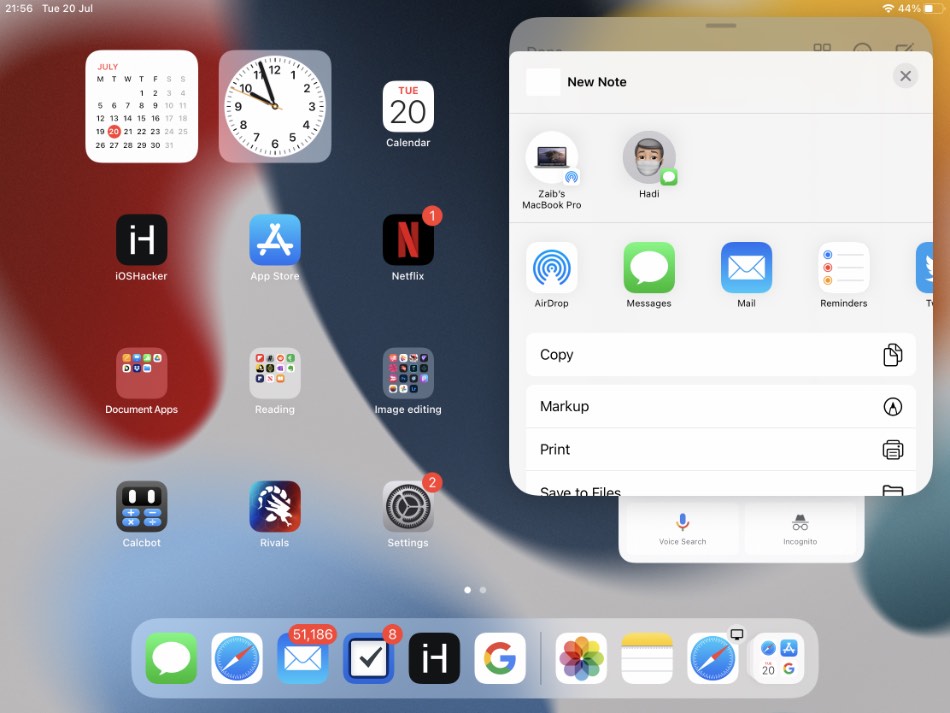Share the note via Messages in share sheet

649,267
